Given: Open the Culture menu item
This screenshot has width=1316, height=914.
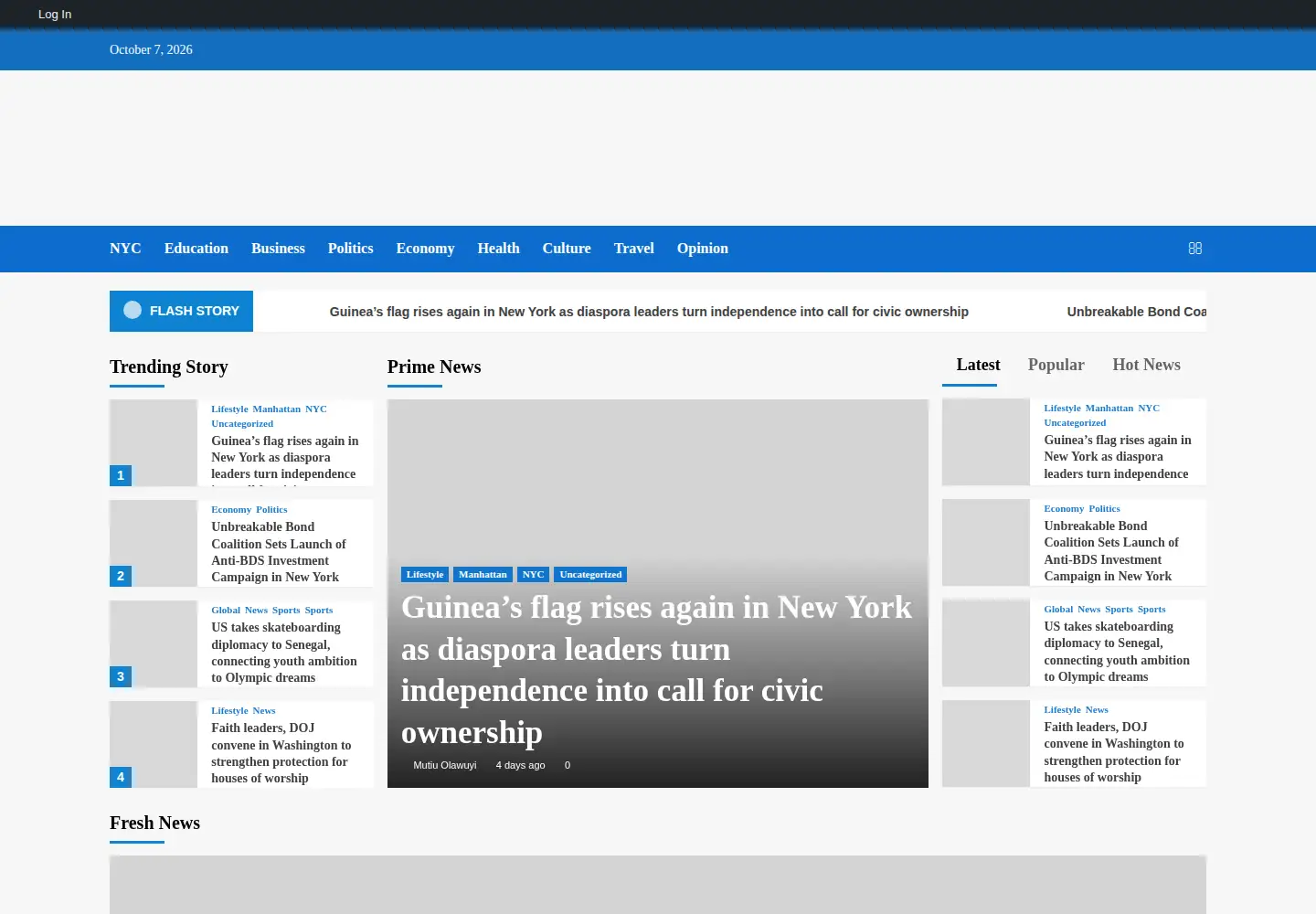Looking at the screenshot, I should pos(567,249).
